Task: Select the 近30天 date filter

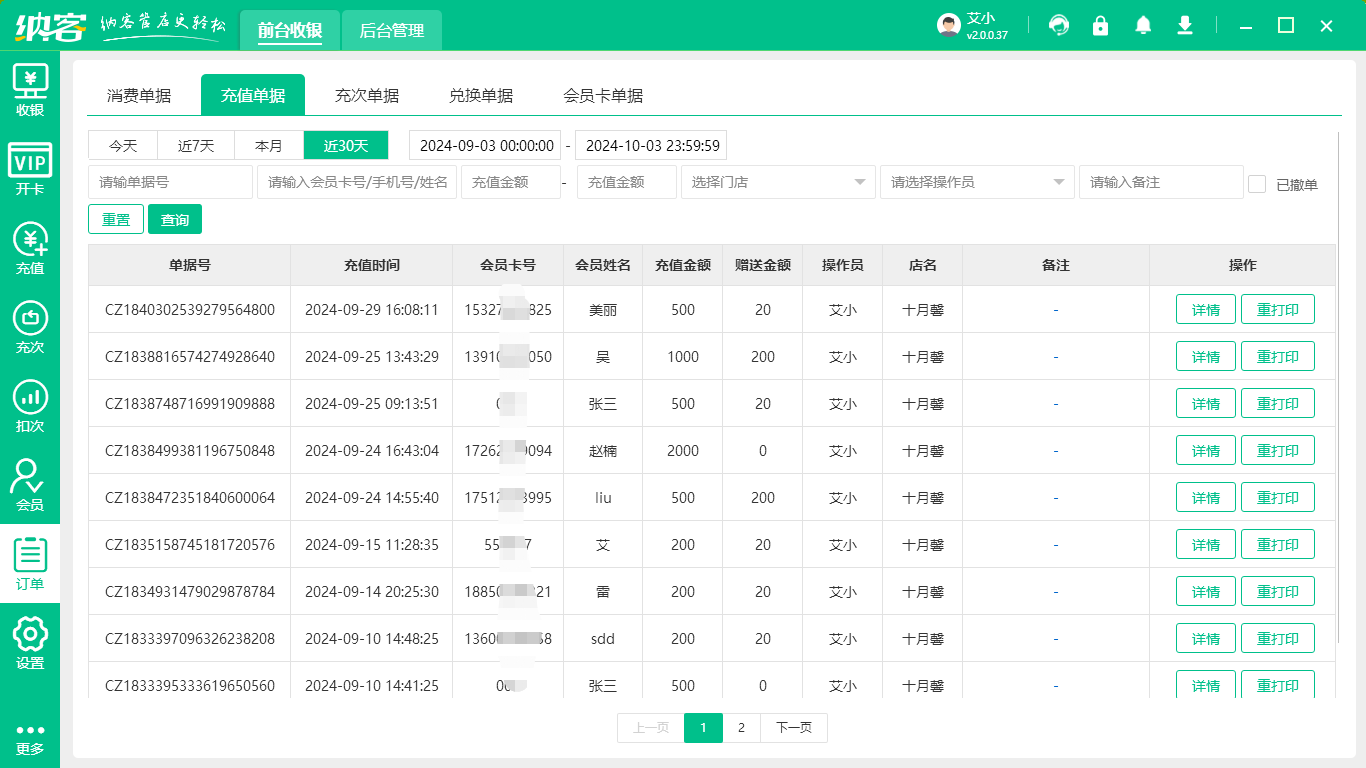Action: pyautogui.click(x=346, y=145)
